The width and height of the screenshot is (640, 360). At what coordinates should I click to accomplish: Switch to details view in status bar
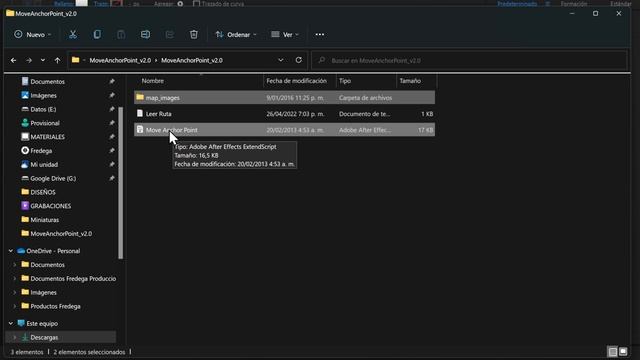coord(612,352)
